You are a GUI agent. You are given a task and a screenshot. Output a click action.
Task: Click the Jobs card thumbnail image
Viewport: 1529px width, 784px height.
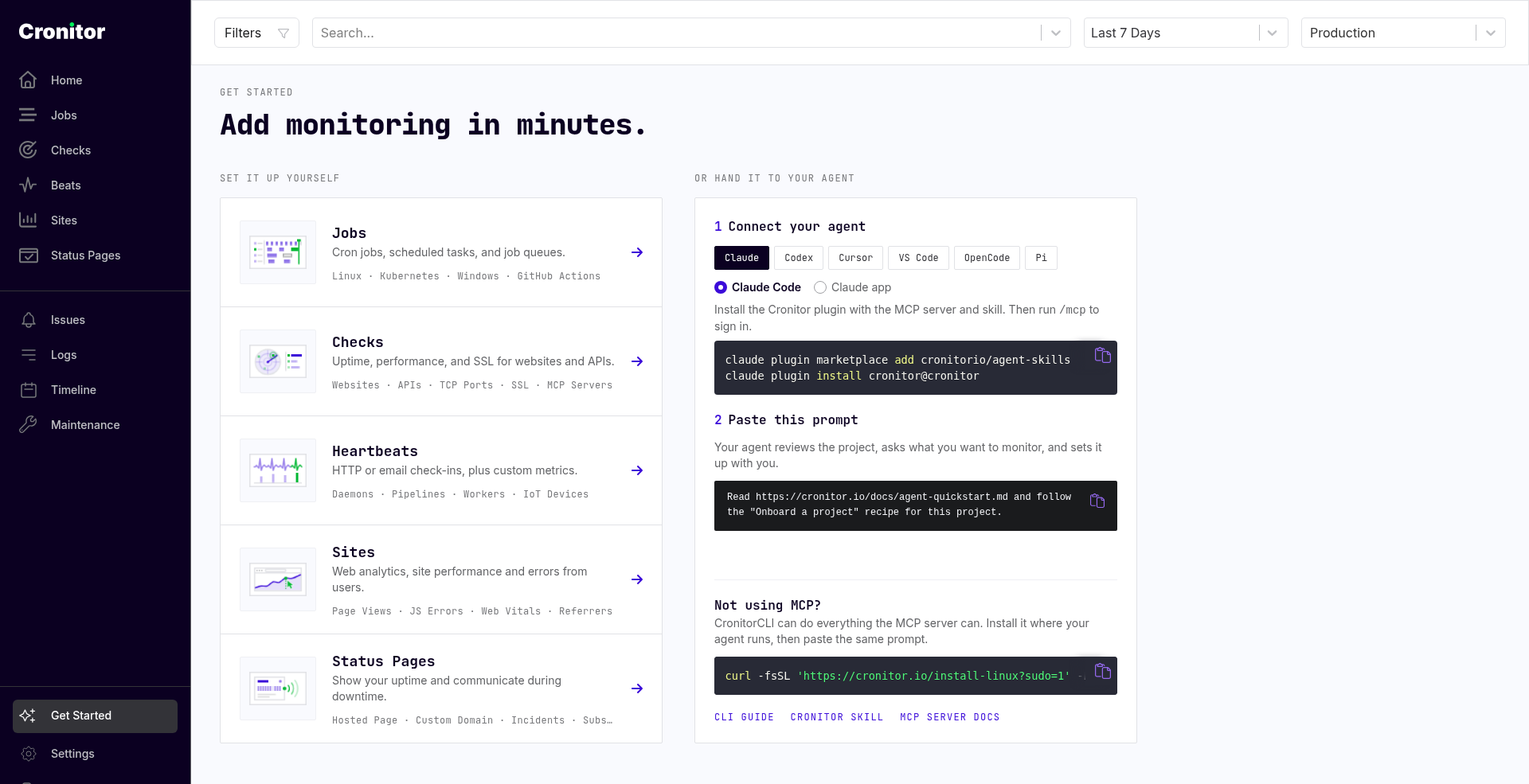point(278,252)
